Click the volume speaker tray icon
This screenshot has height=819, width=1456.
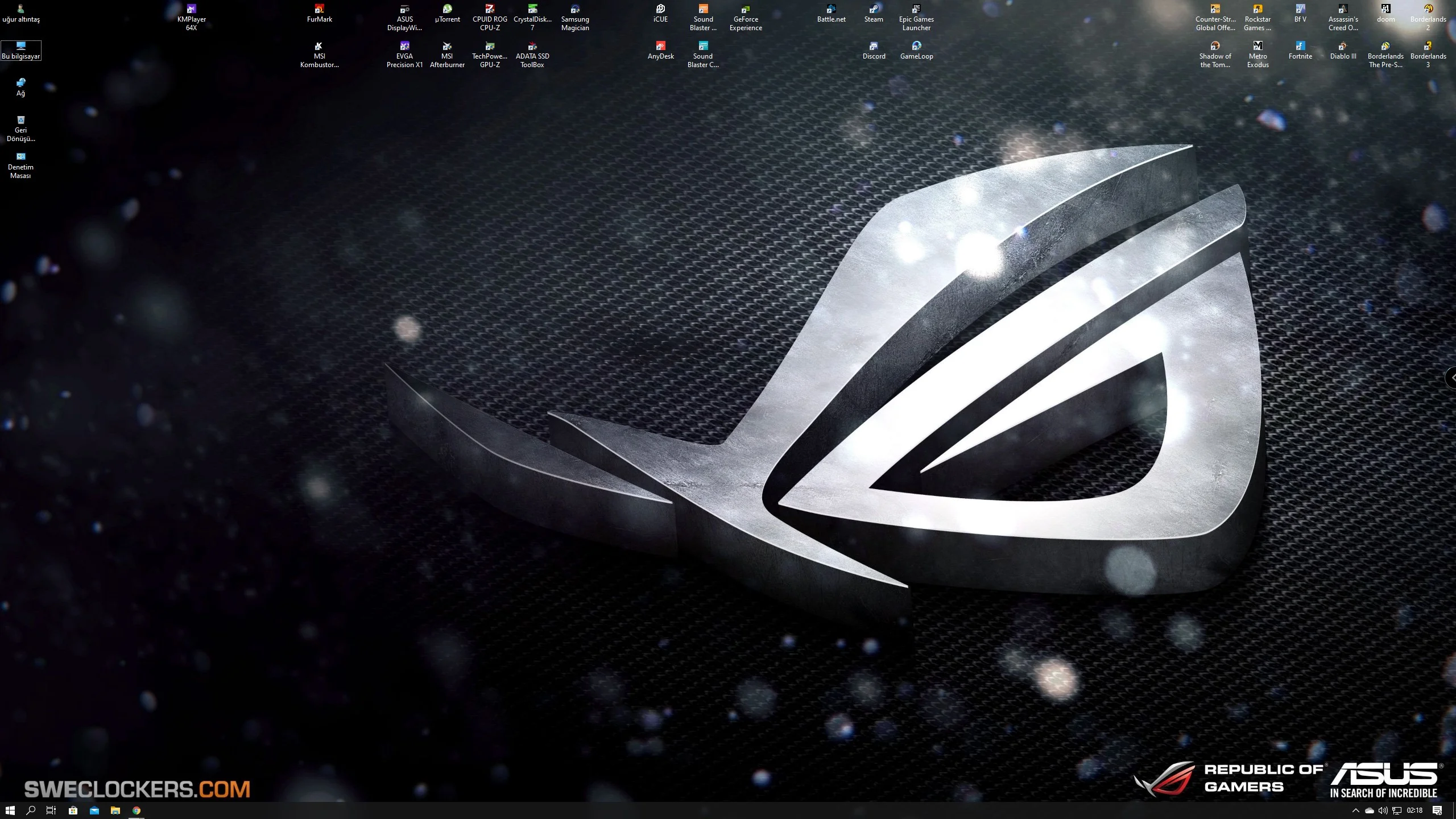[x=1383, y=810]
